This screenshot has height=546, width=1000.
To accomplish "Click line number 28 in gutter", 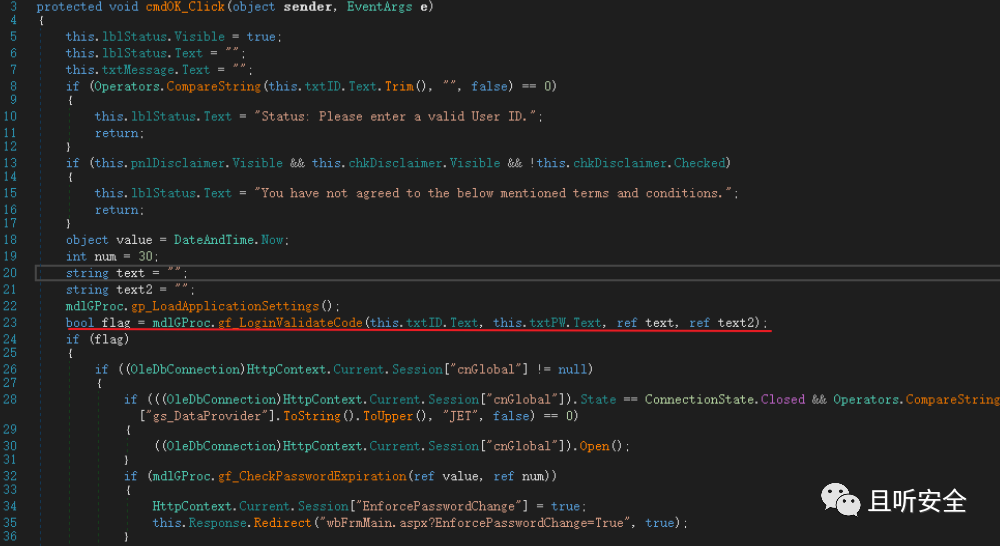I will pyautogui.click(x=10, y=399).
